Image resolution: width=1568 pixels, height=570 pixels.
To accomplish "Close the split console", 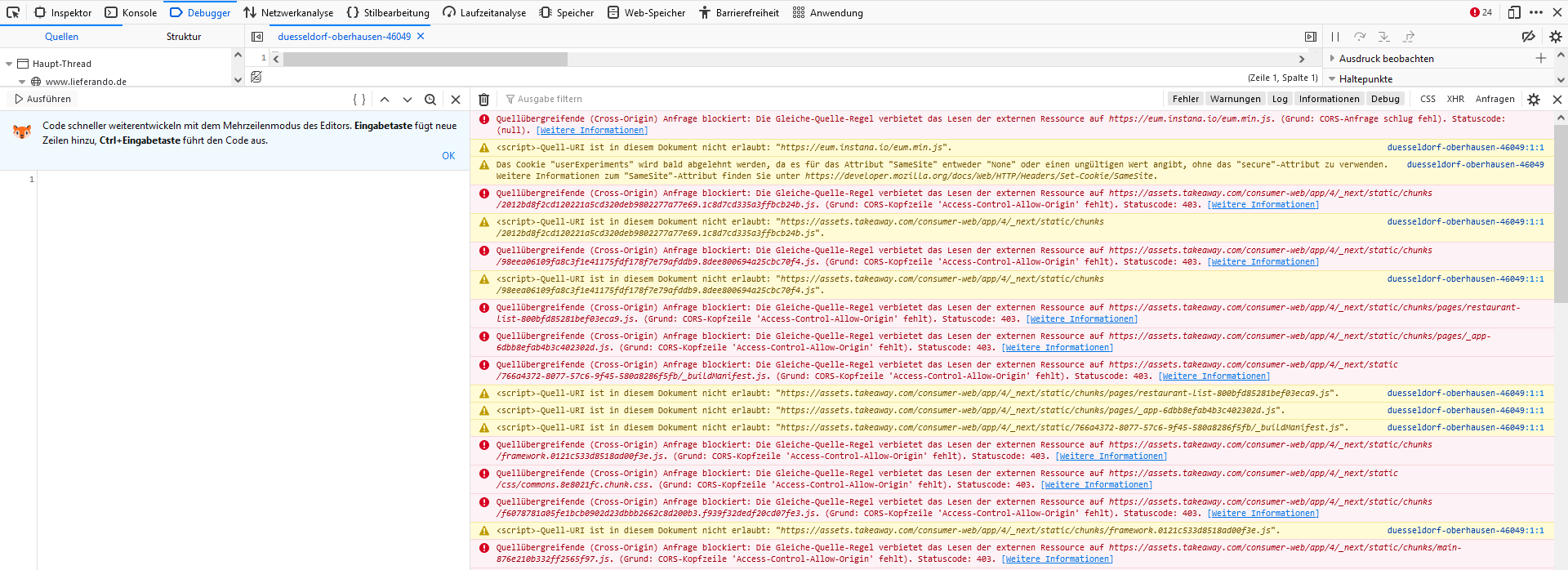I will click(x=1557, y=100).
